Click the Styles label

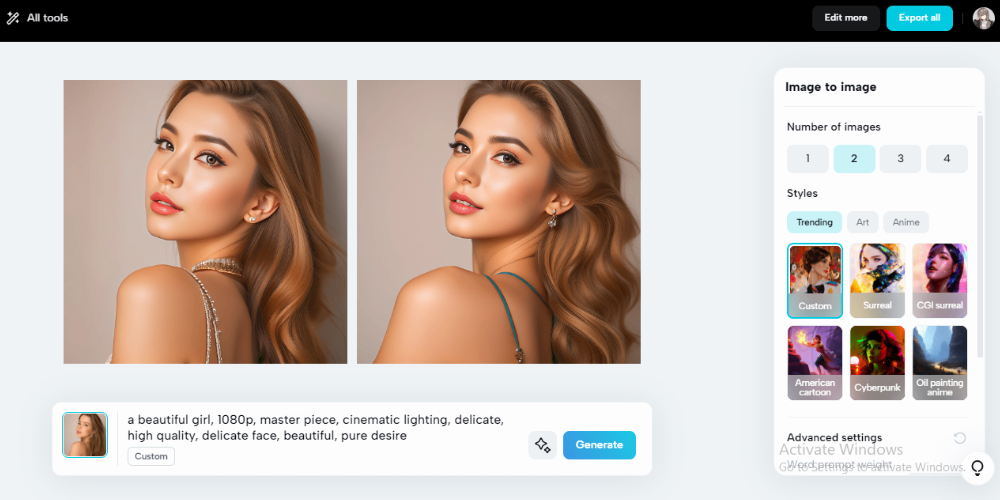point(802,193)
